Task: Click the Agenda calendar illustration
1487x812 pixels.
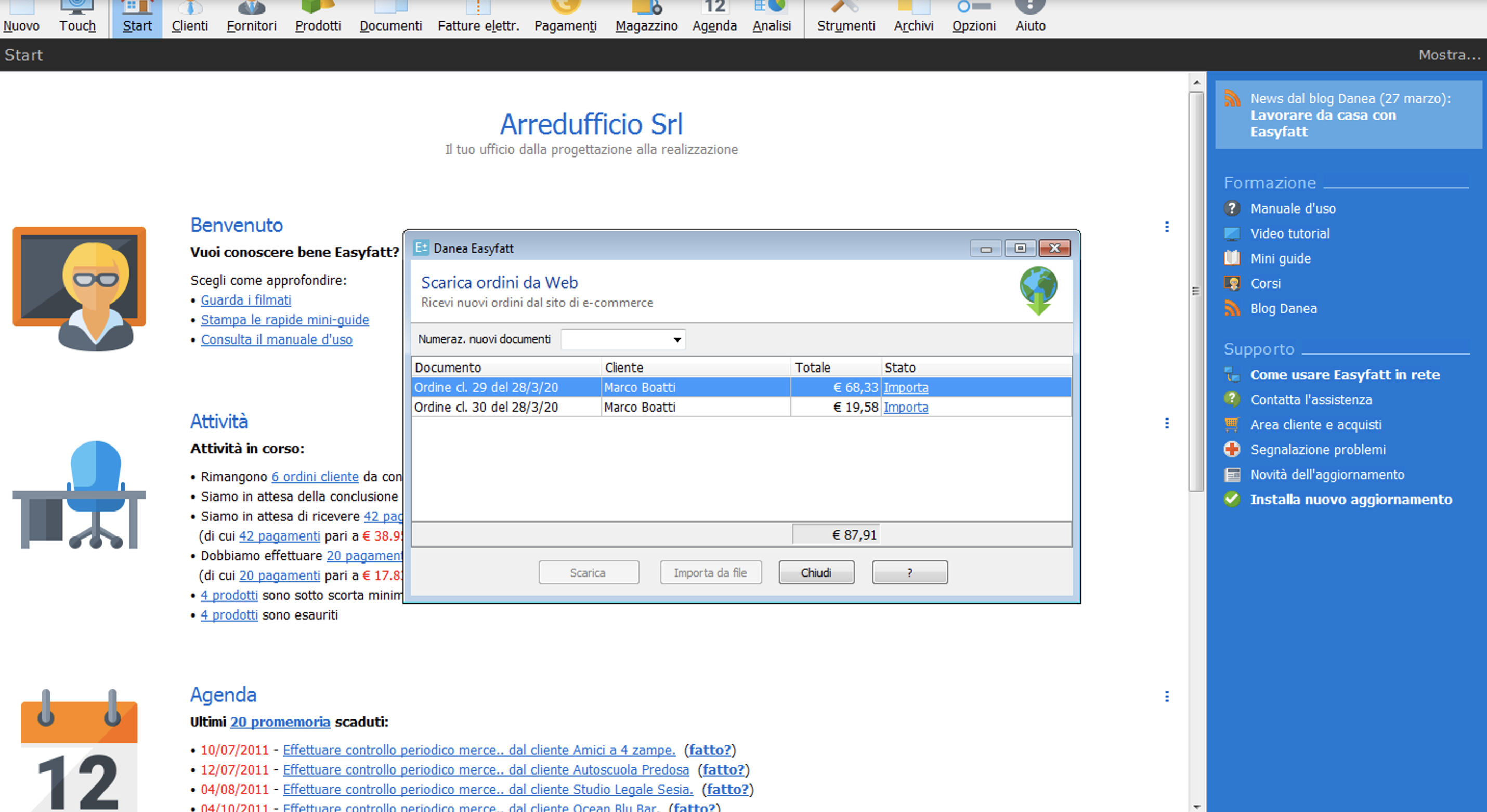Action: pyautogui.click(x=79, y=750)
